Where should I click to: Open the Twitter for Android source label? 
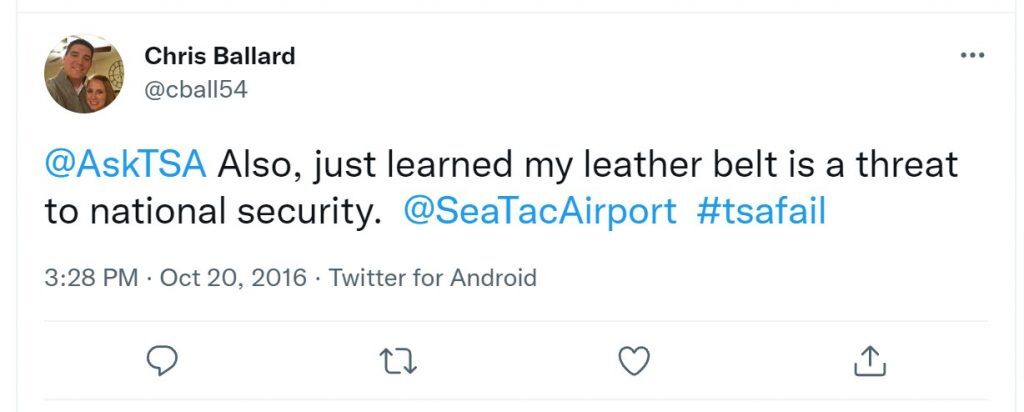(x=432, y=277)
